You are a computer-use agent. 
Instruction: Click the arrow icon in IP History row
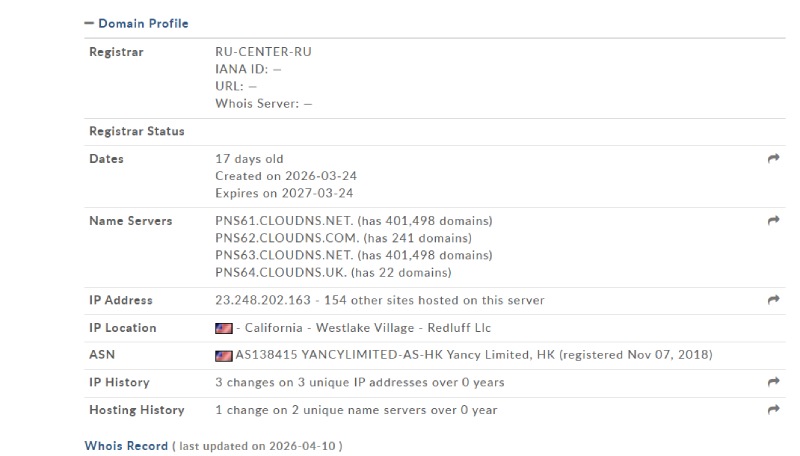tap(773, 382)
